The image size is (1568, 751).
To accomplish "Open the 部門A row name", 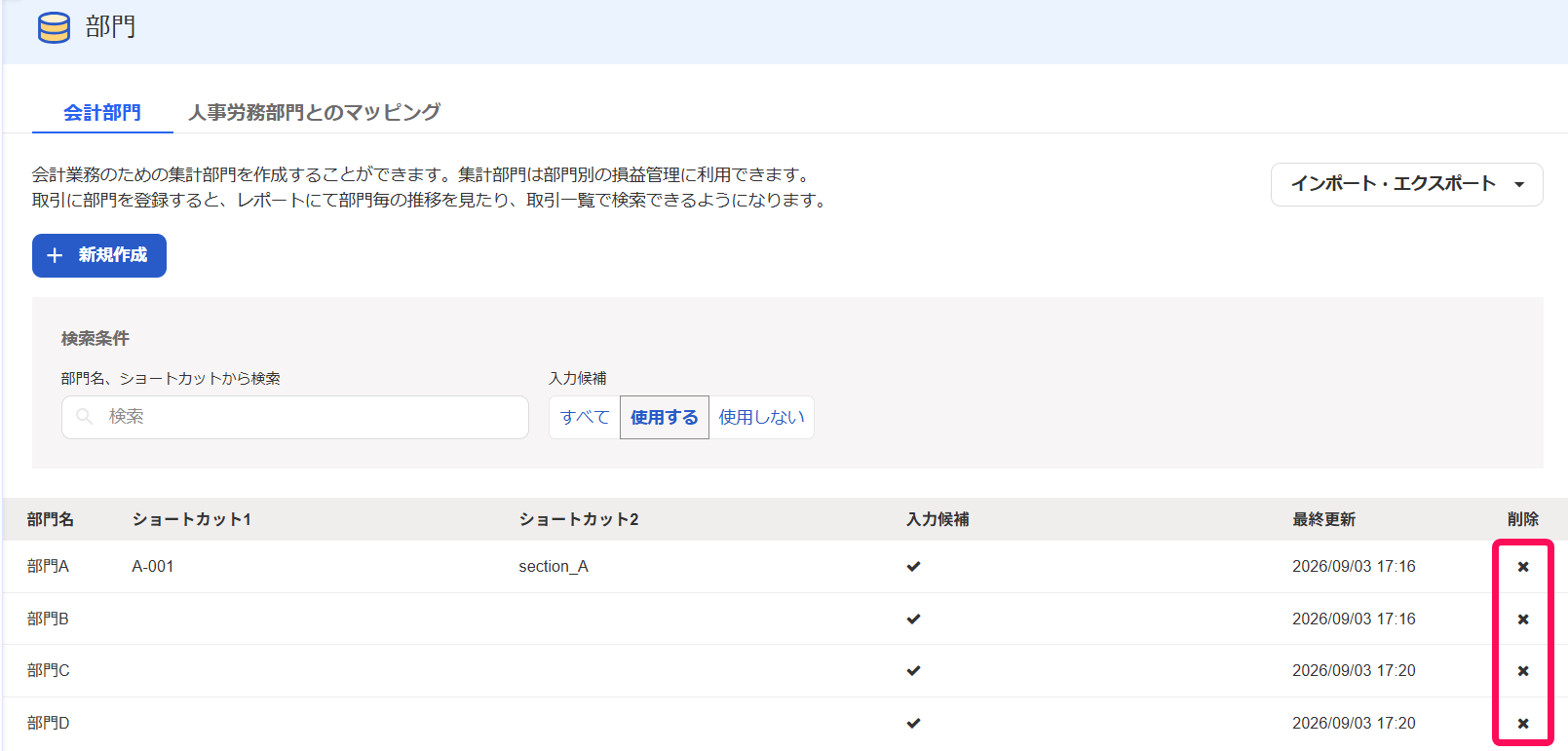I will (49, 567).
